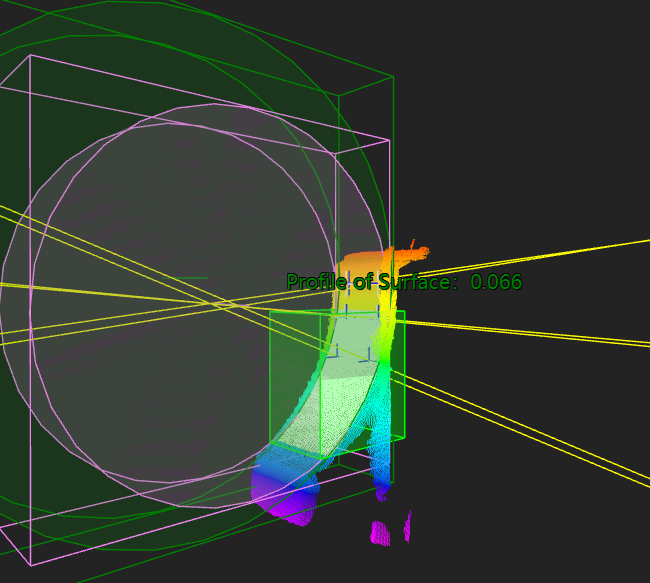The width and height of the screenshot is (650, 583).
Task: Click the bottom-left corner of the pink bounding box
Action: [x=31, y=565]
